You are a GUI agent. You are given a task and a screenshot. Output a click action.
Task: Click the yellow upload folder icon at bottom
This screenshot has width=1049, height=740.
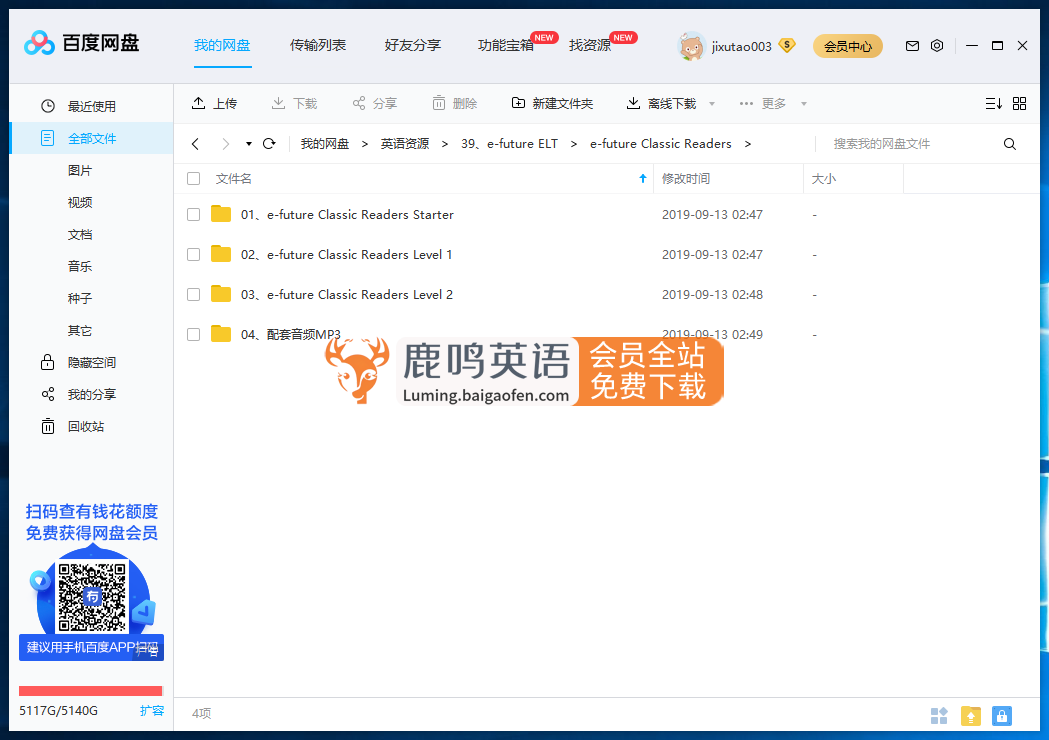click(x=971, y=716)
